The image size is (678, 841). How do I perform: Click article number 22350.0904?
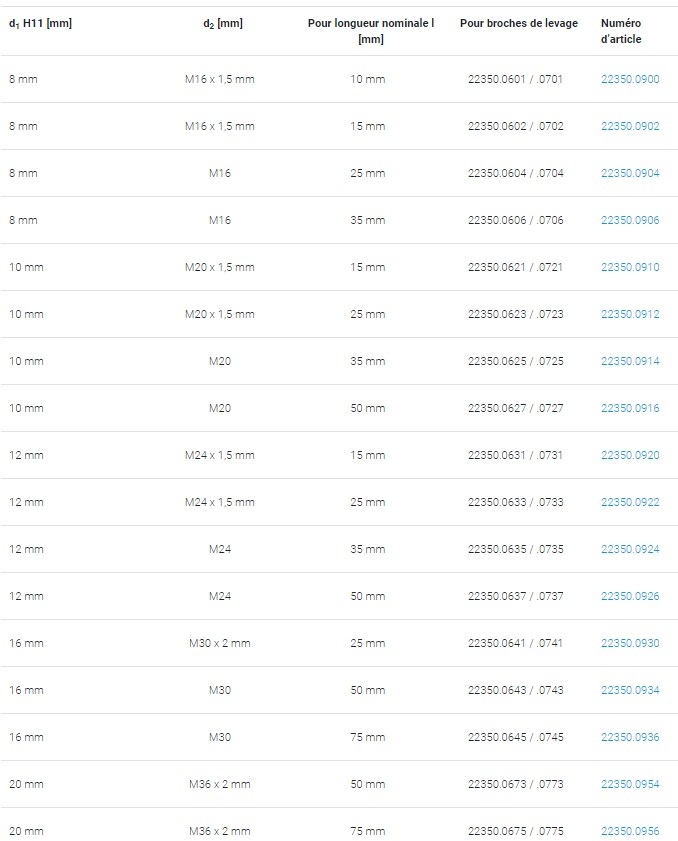(630, 173)
